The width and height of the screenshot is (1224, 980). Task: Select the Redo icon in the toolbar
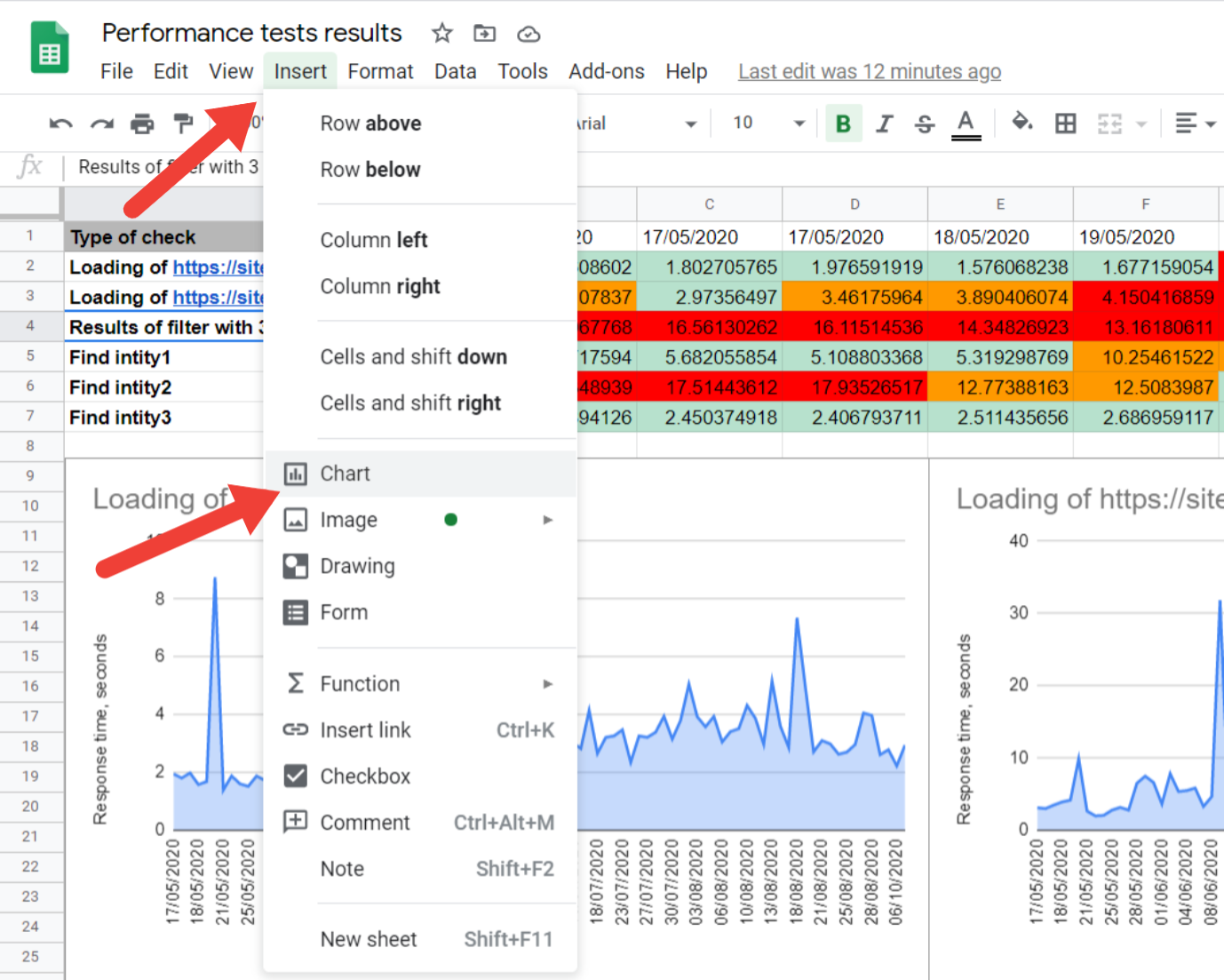tap(100, 123)
